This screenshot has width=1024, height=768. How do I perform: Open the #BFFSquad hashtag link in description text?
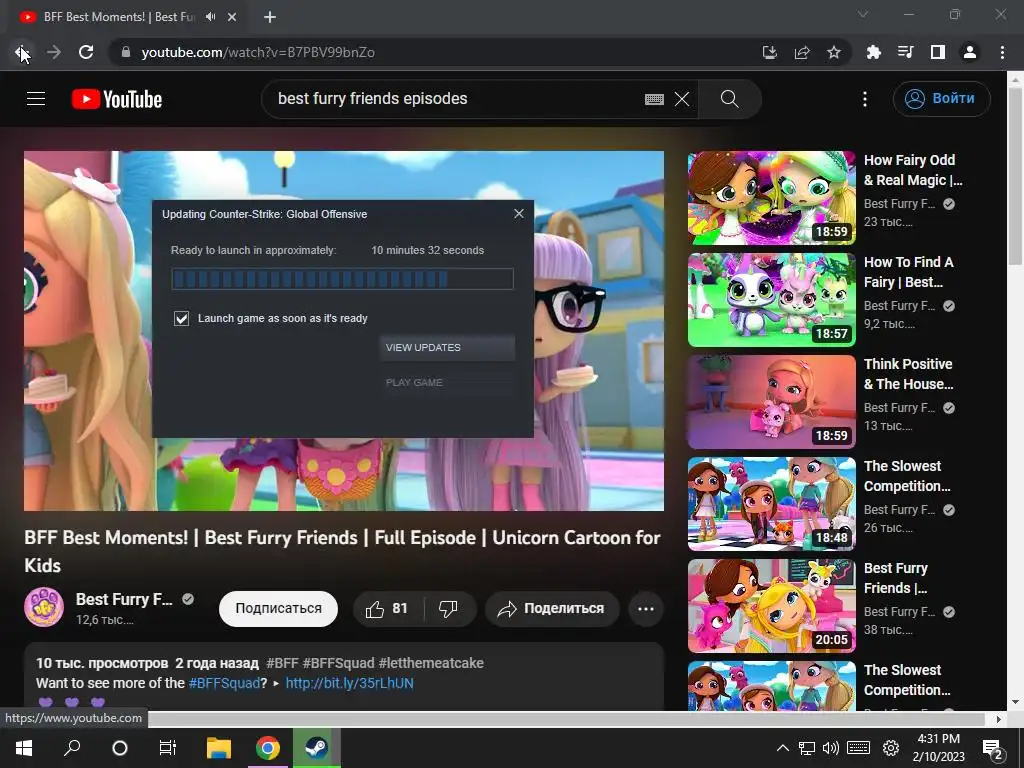[x=224, y=683]
